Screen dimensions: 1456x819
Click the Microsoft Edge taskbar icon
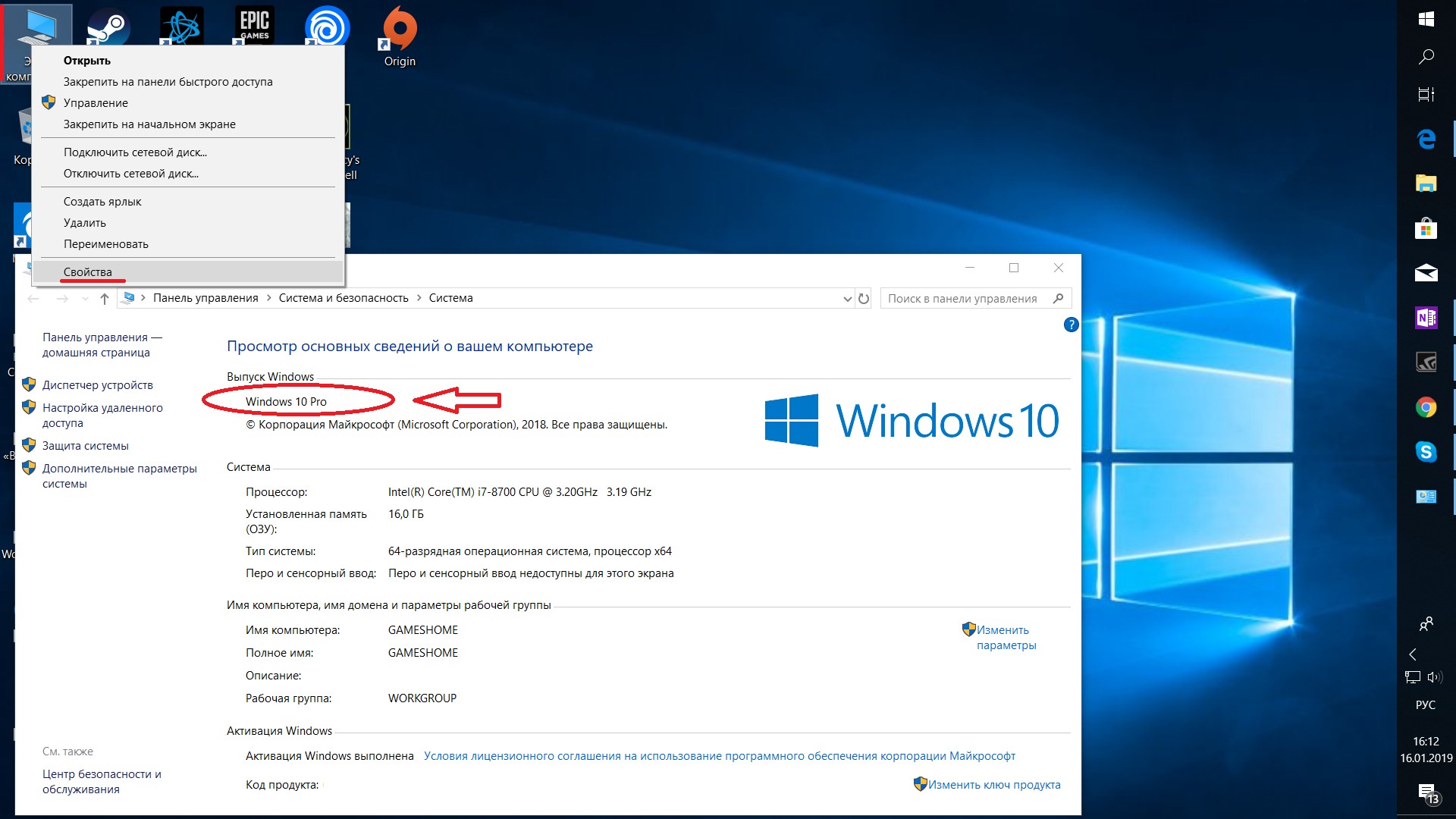click(1426, 139)
